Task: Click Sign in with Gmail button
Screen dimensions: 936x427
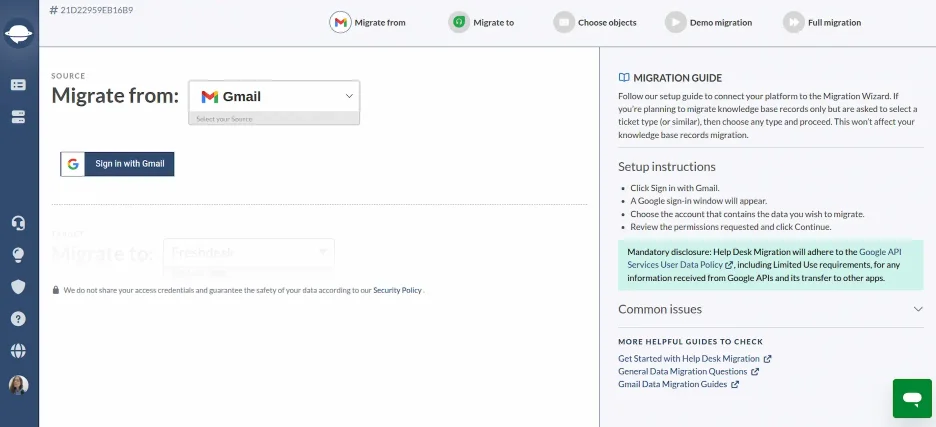Action: [x=117, y=164]
